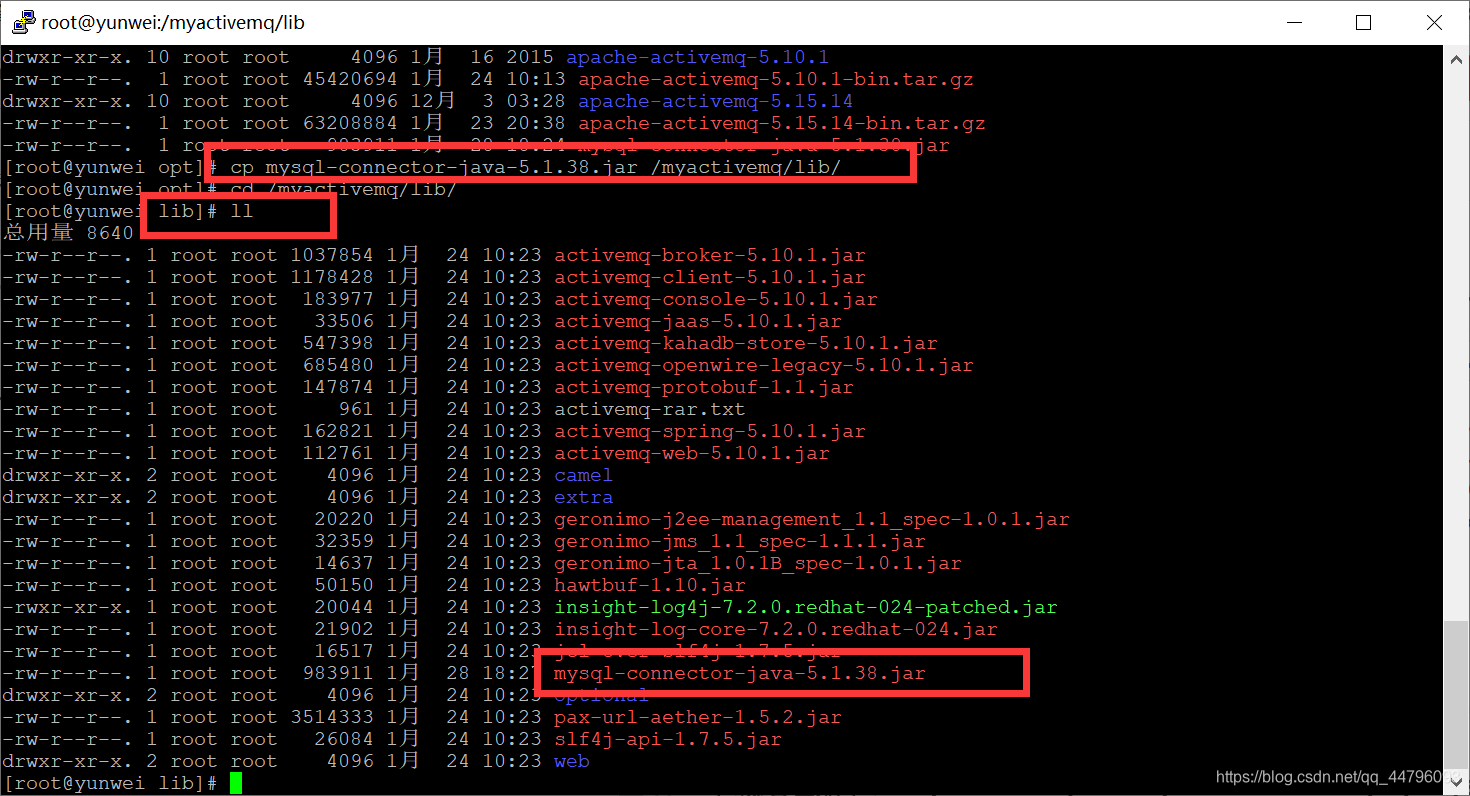Click the window title root@yunwei:/myactivemq/lib
The image size is (1470, 796).
coord(173,22)
